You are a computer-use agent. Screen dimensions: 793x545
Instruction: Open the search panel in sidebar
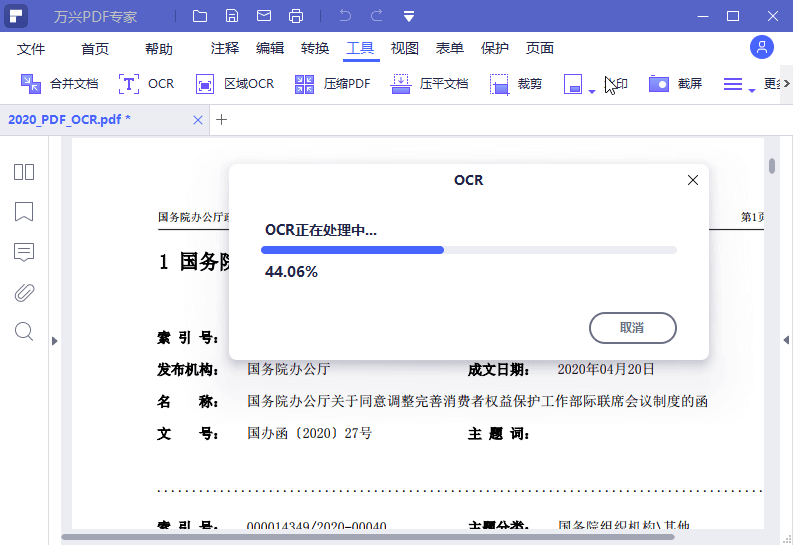coord(24,331)
